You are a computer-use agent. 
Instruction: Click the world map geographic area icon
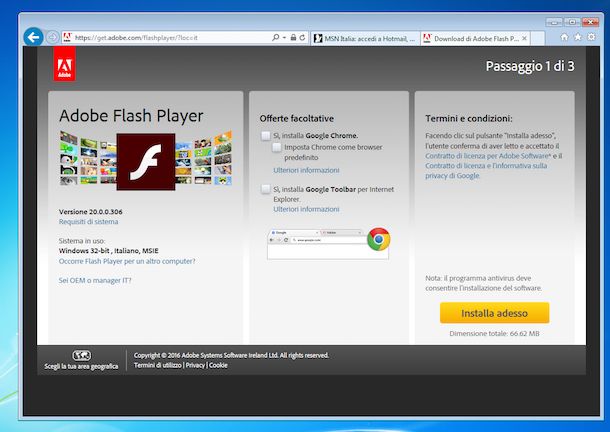click(81, 355)
